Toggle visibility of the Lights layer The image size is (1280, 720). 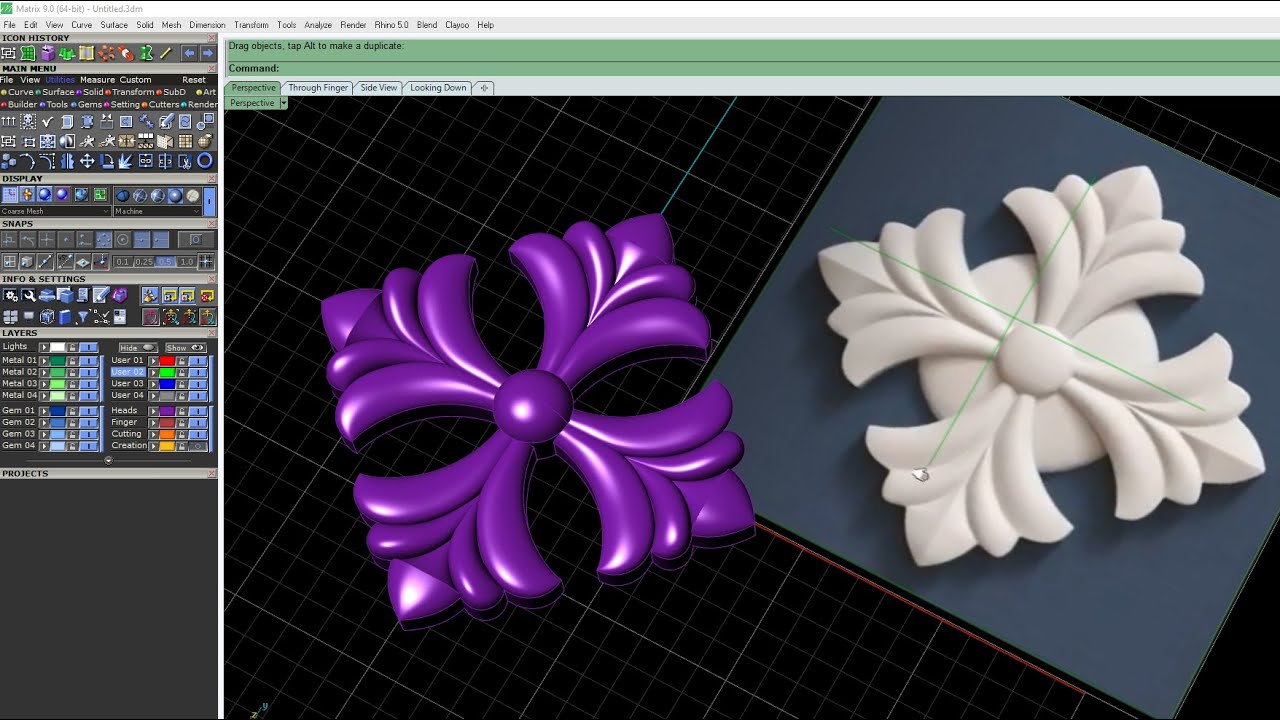[88, 347]
